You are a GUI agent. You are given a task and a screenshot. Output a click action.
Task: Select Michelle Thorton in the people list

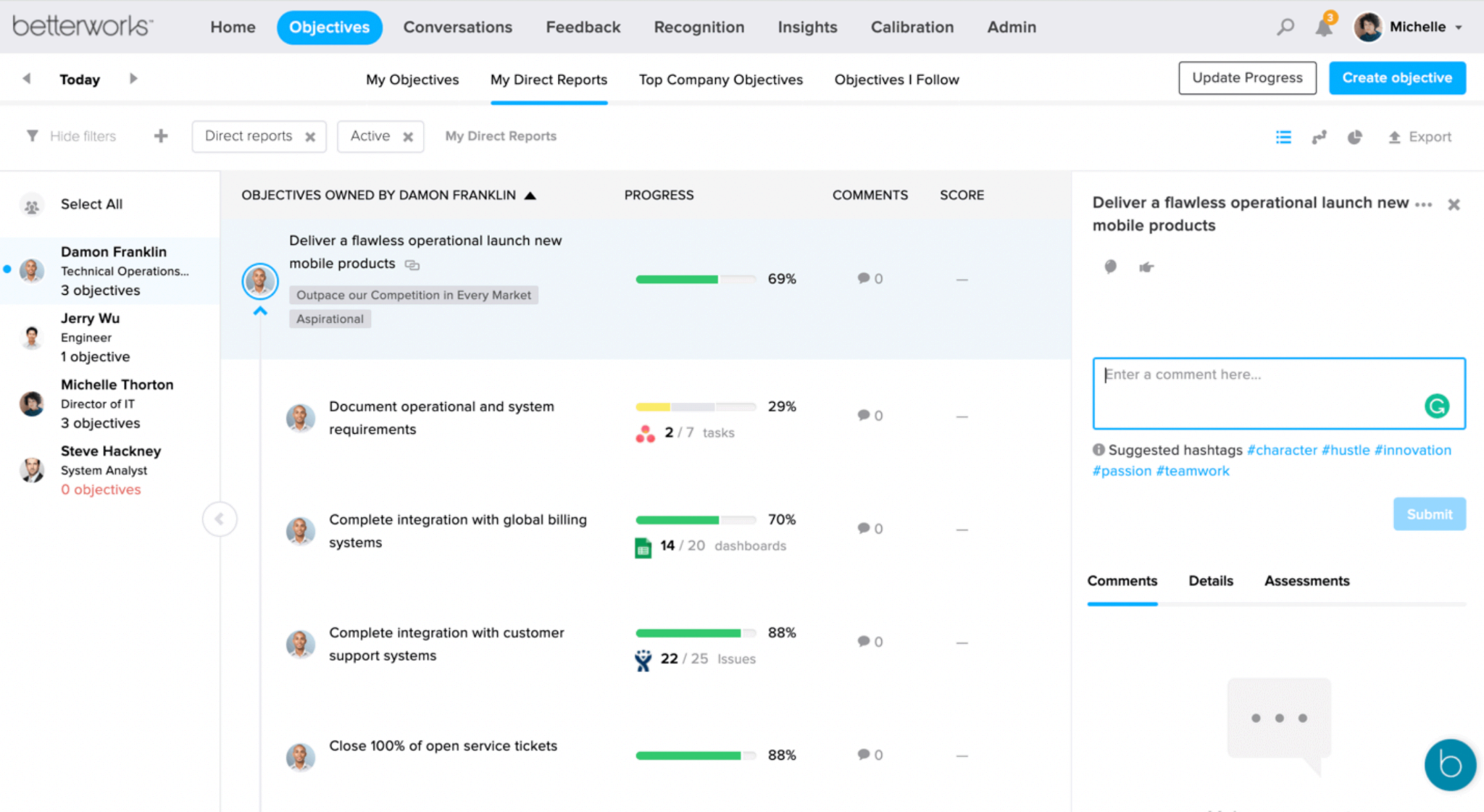(110, 403)
